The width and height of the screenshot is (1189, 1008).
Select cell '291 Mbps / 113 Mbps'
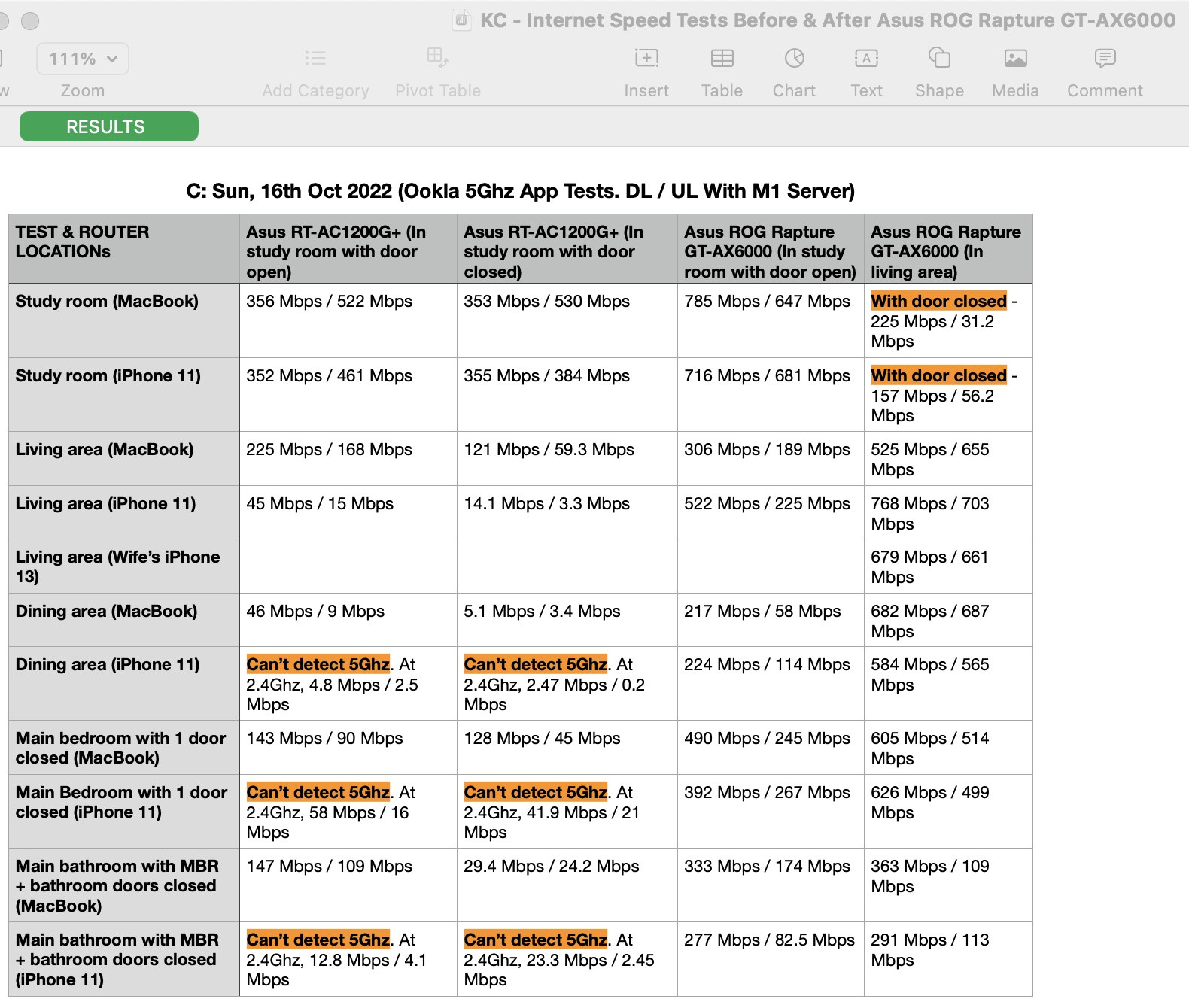[x=949, y=959]
